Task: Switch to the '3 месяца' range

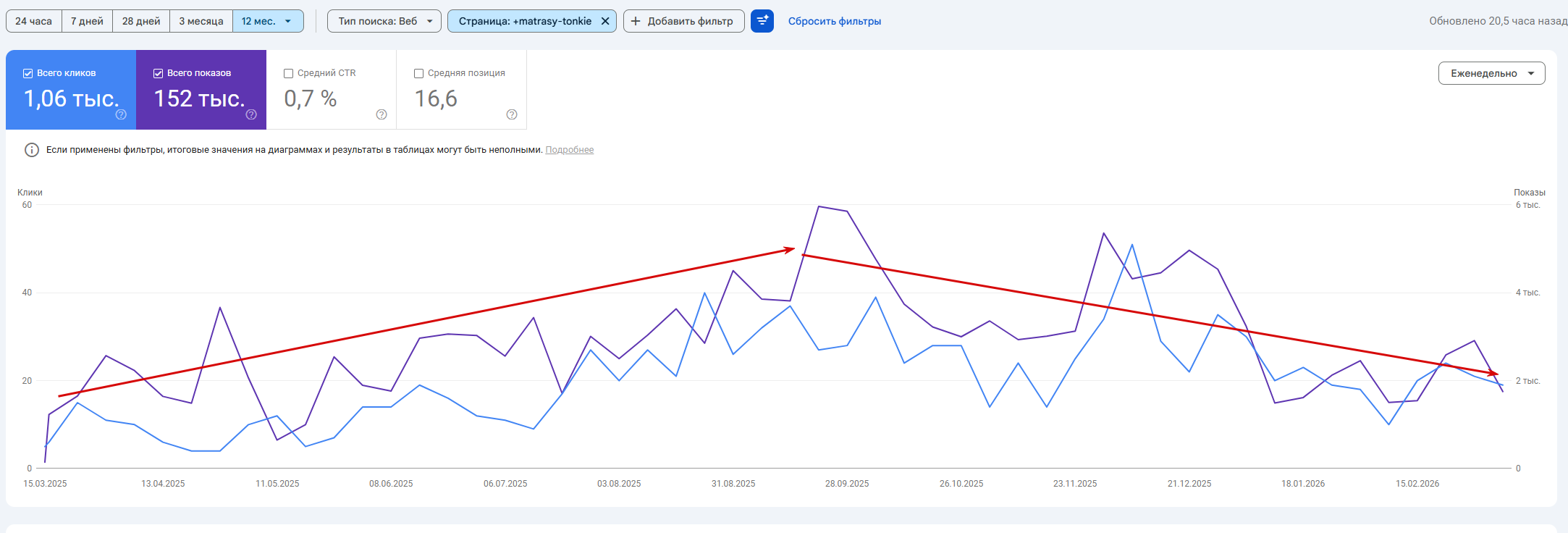Action: point(201,21)
